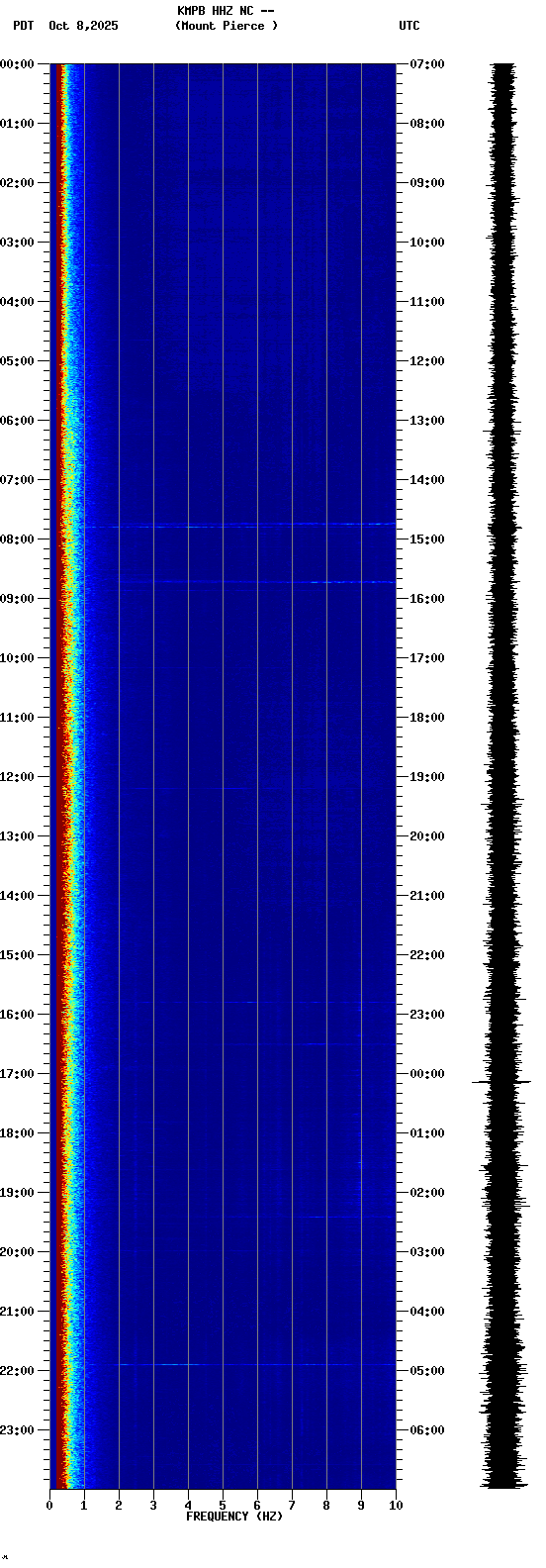Viewport: 546px width, 1568px height.
Task: Click the 23:00 UTC time label
Action: click(427, 1015)
